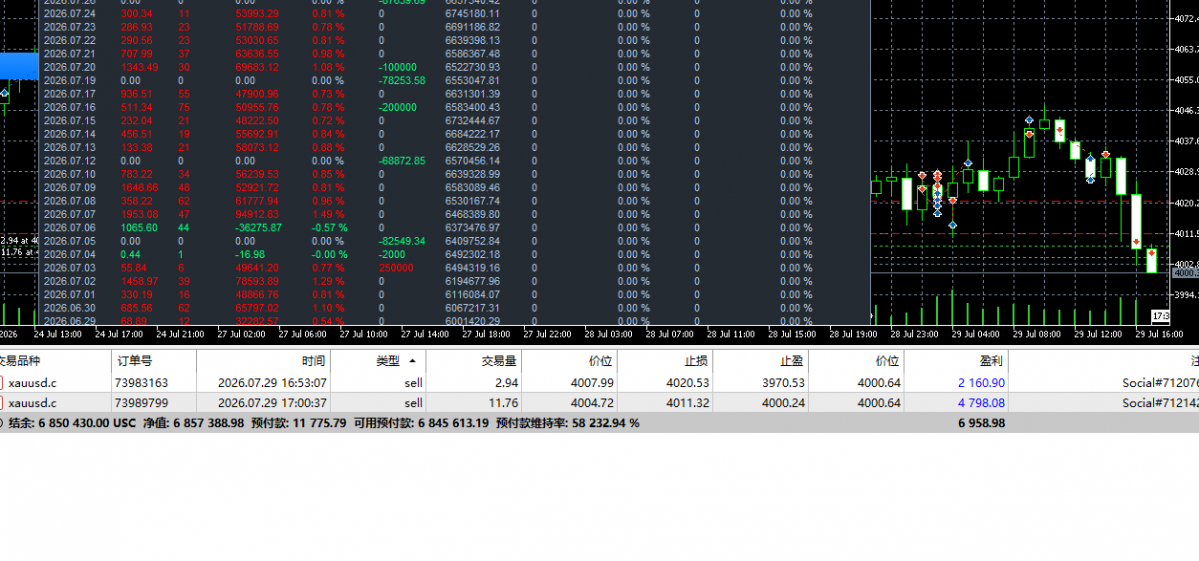Click the open time 2026.07.29 17:00:37
Screen dimensions: 1199x561
tap(272, 403)
